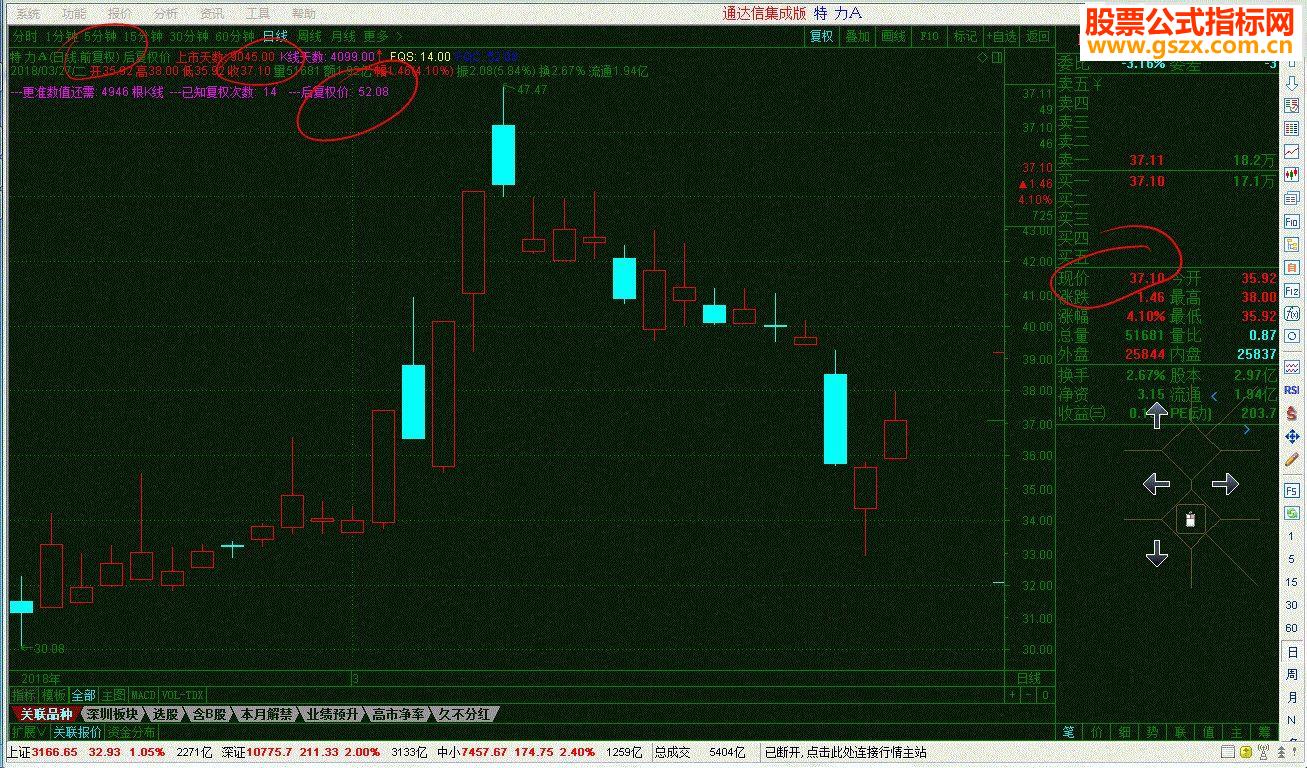Select the 关联报价 tab

coord(77,732)
